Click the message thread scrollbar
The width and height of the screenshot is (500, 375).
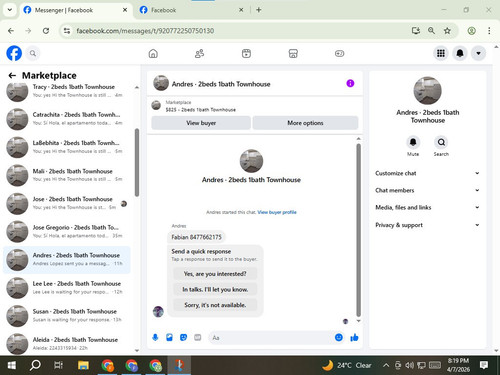click(358, 230)
